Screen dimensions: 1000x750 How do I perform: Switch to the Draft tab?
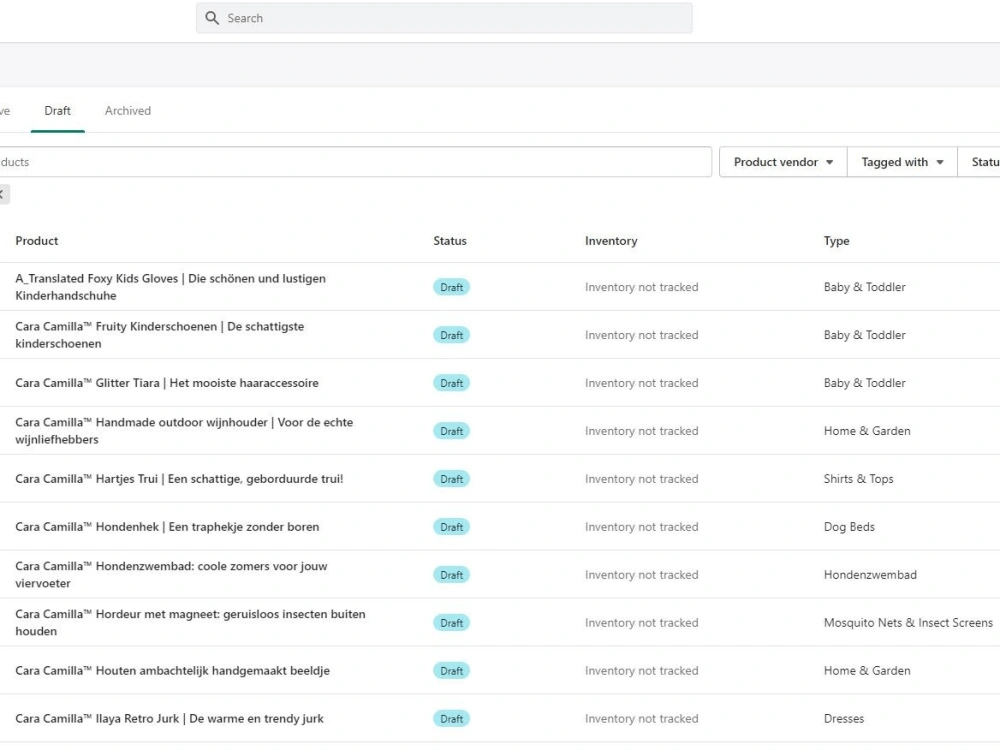coord(57,111)
